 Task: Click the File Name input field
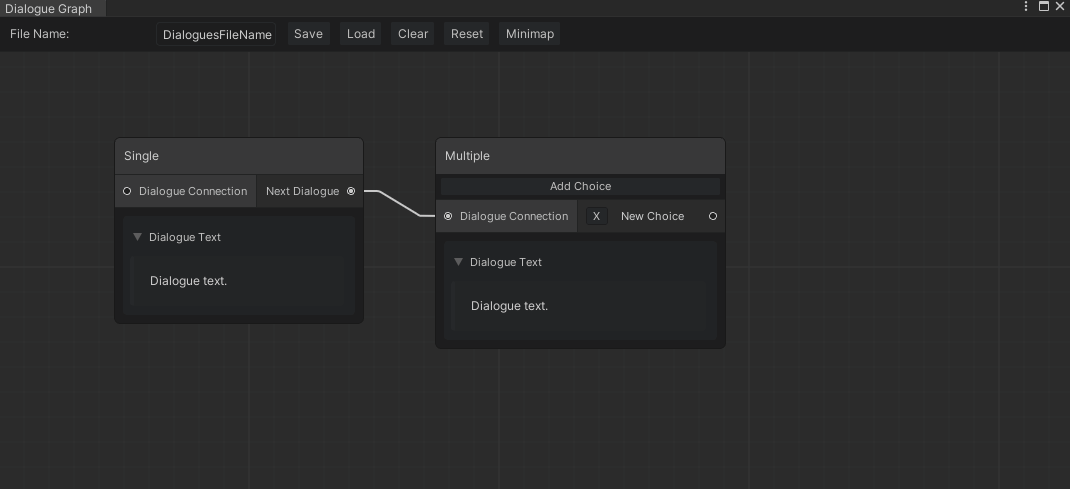point(217,34)
